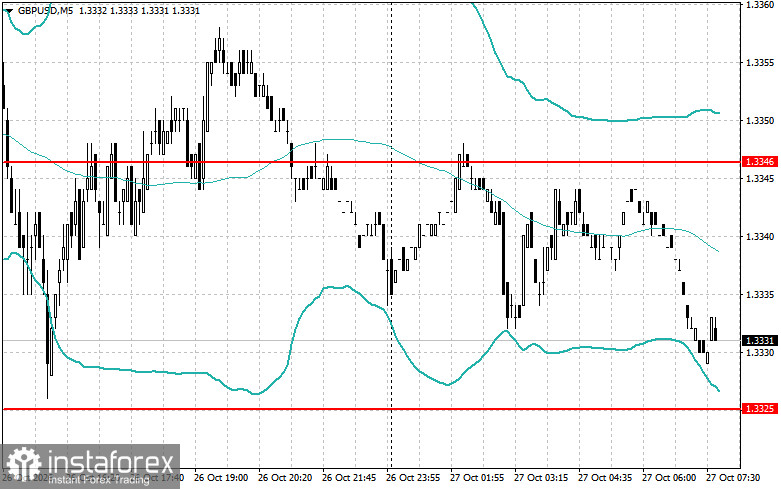Screen dimensions: 781x489
Task: Click the 1.3360 price scale value
Action: [760, 5]
